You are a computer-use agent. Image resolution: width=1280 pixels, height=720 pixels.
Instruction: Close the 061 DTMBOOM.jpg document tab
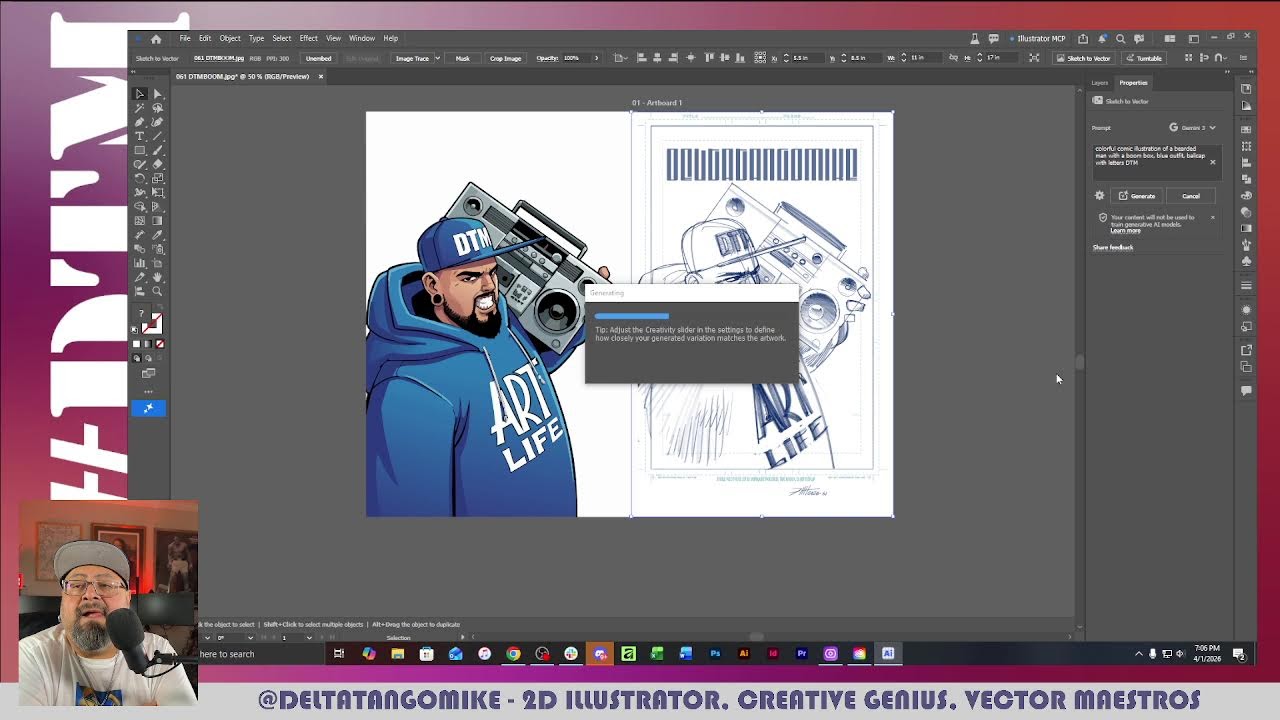tap(320, 76)
